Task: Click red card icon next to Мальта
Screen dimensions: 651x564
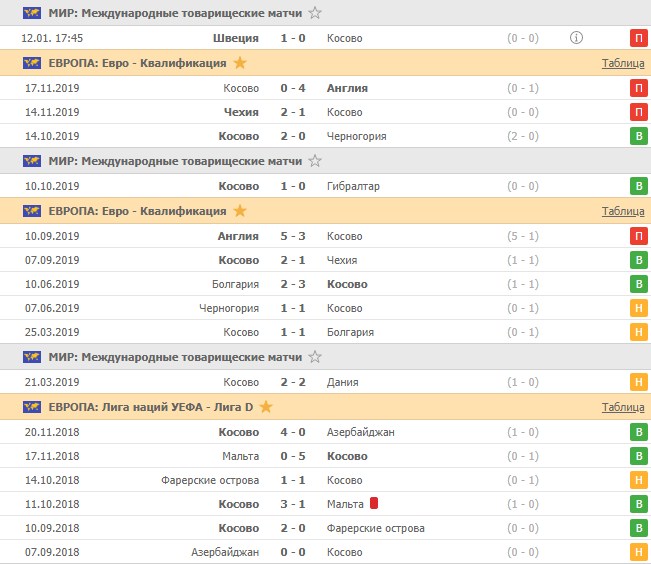Action: pos(374,503)
